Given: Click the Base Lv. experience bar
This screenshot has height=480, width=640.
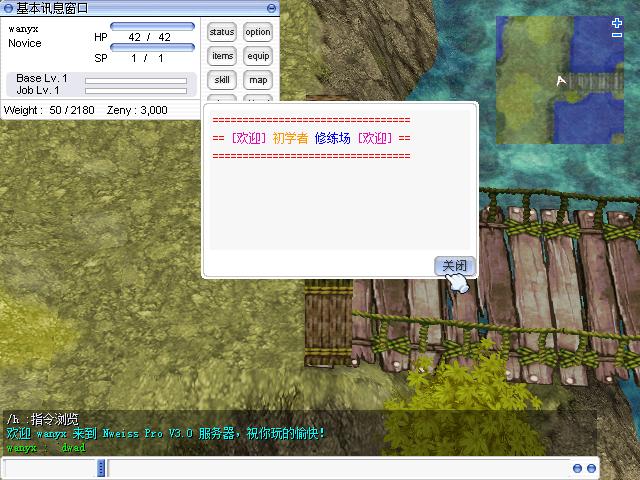Looking at the screenshot, I should click(x=135, y=80).
